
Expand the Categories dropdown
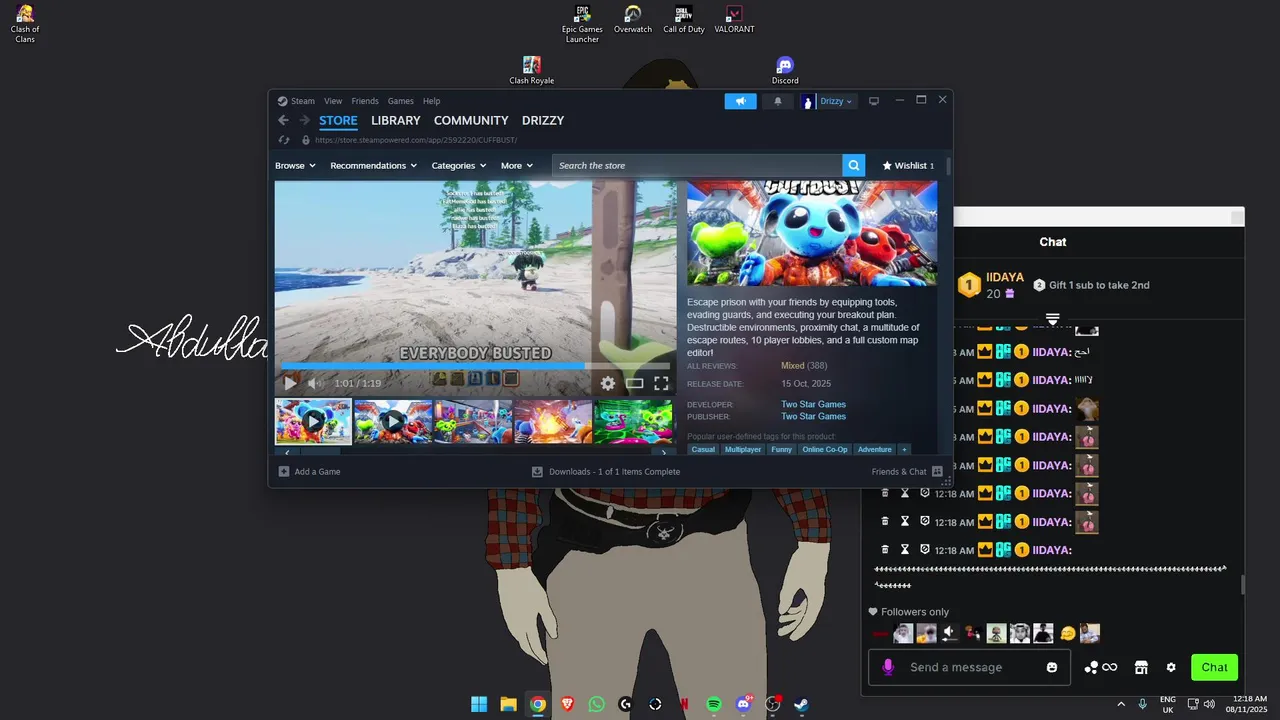pyautogui.click(x=459, y=165)
